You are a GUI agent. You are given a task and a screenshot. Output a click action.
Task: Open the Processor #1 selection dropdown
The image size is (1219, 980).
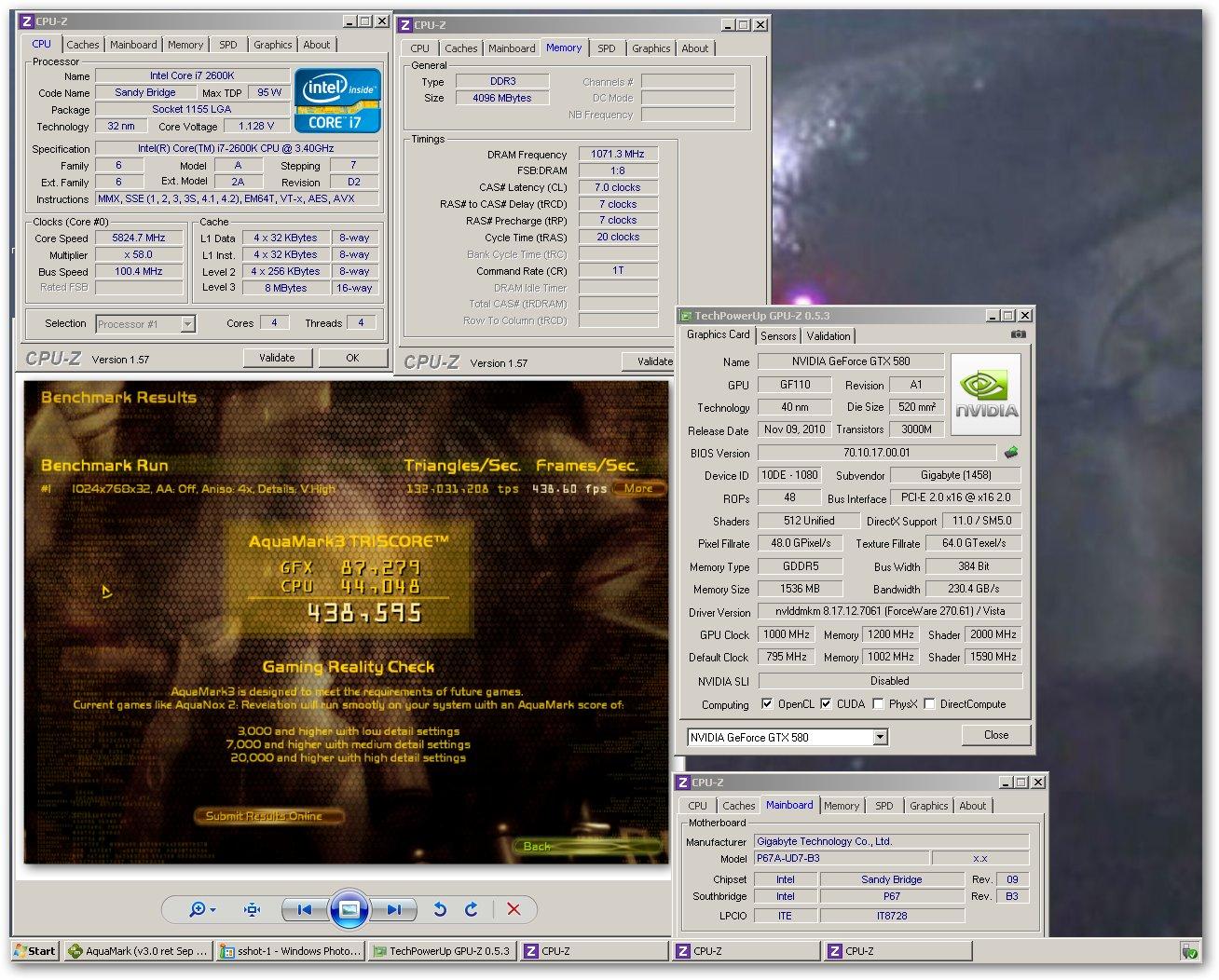(x=187, y=324)
